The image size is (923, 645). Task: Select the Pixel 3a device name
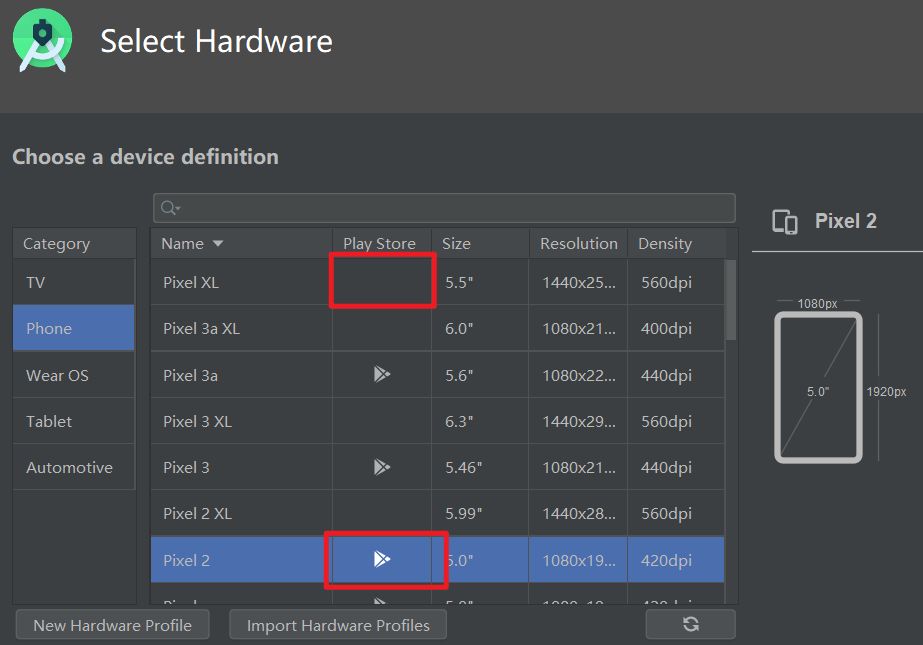coord(190,375)
